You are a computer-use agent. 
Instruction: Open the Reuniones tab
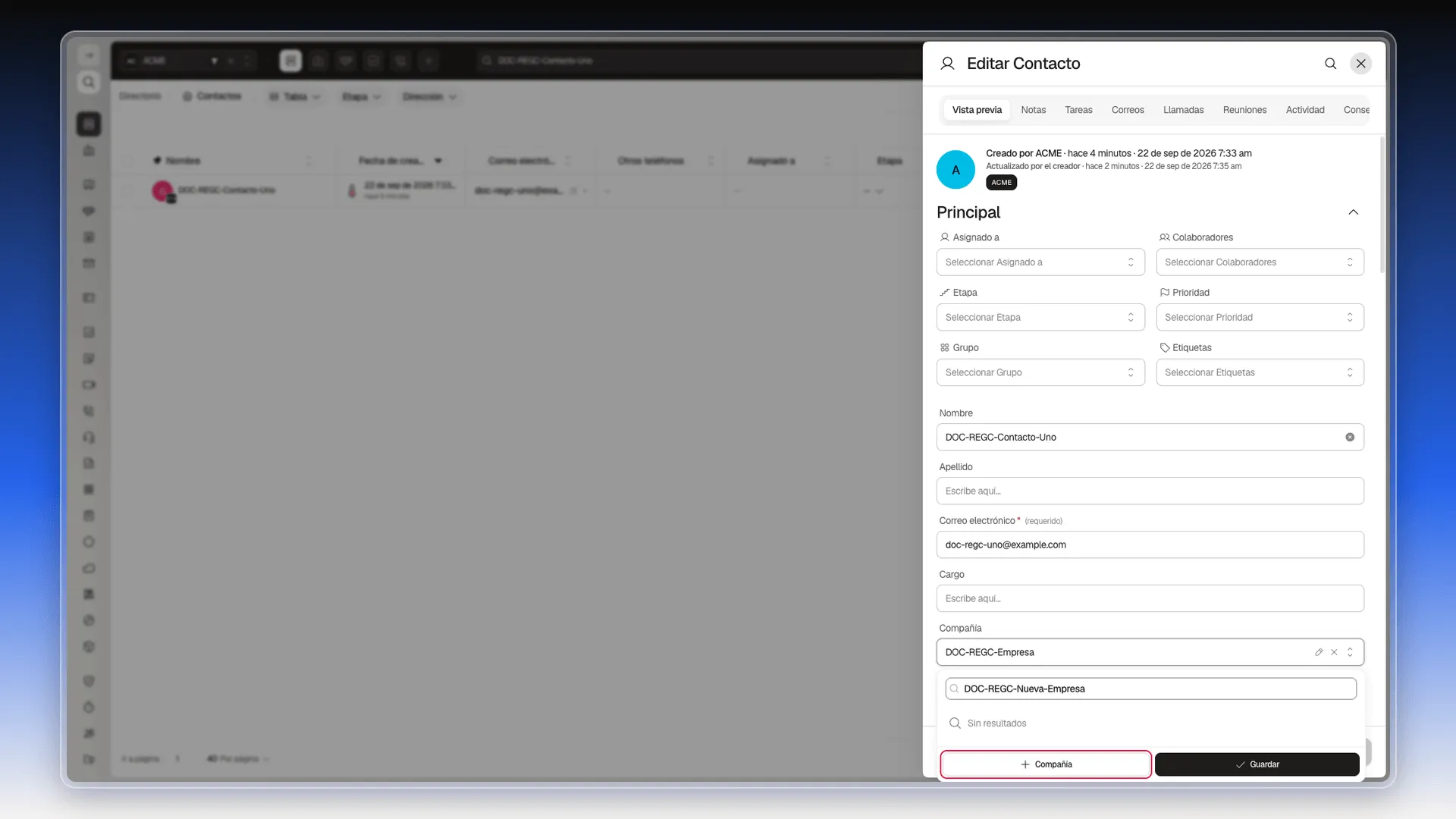pos(1244,110)
